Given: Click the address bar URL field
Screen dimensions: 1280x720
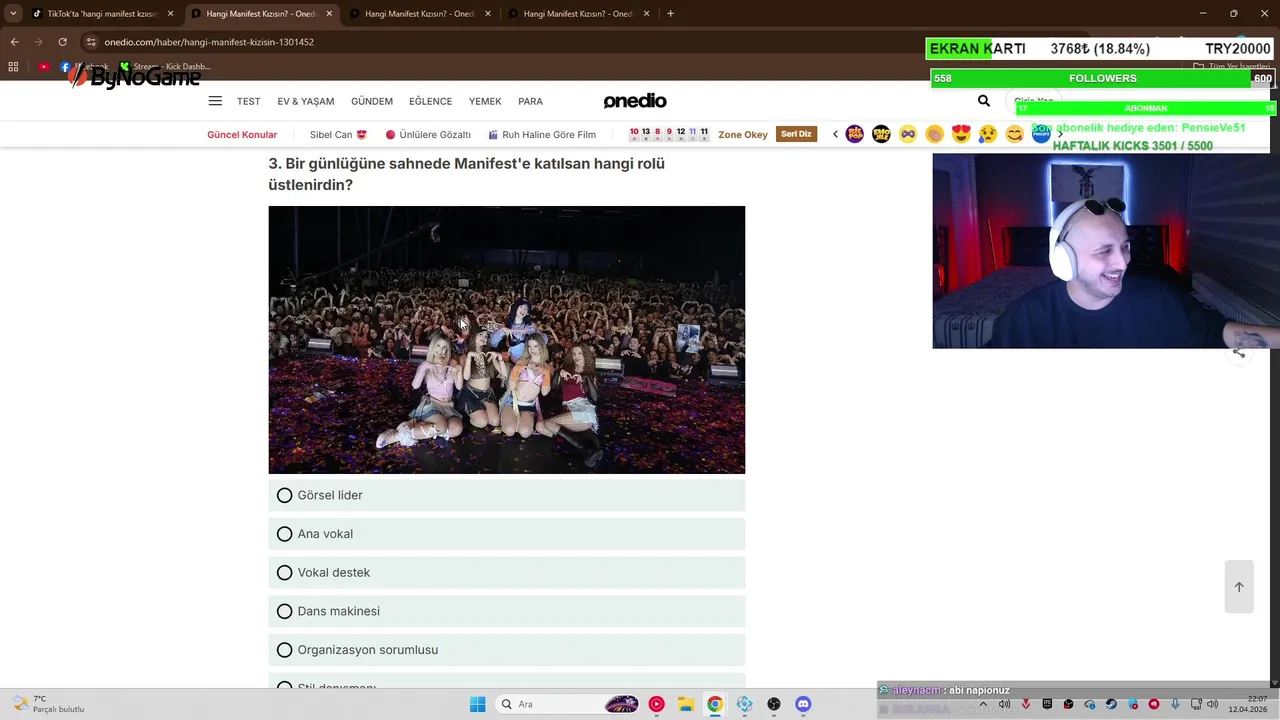Looking at the screenshot, I should [x=500, y=42].
